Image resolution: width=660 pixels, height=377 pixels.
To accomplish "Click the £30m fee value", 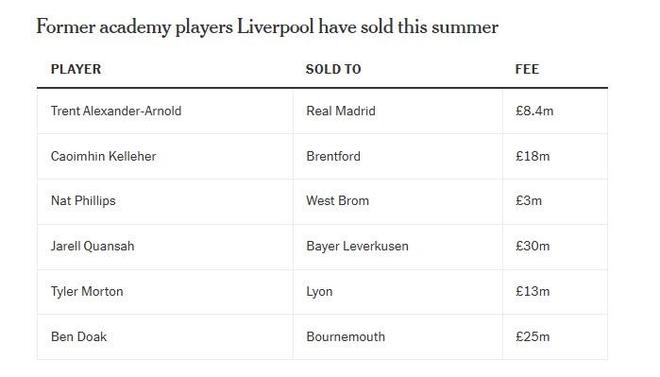I will point(533,246).
